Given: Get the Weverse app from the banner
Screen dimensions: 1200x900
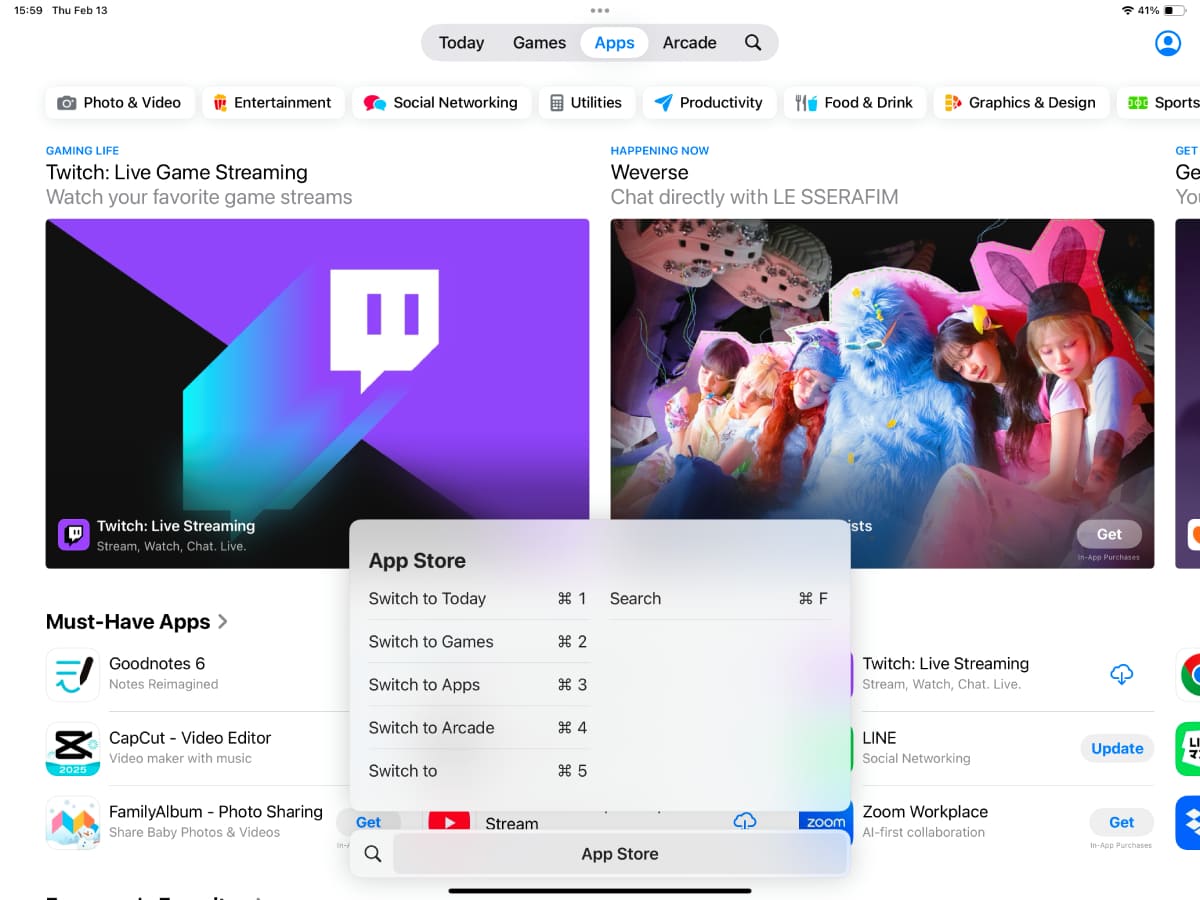Looking at the screenshot, I should pyautogui.click(x=1109, y=534).
